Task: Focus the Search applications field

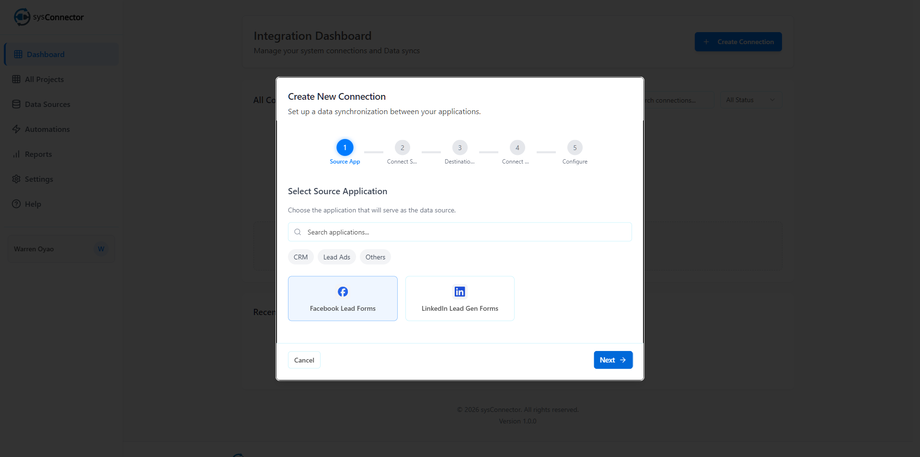Action: (465, 232)
